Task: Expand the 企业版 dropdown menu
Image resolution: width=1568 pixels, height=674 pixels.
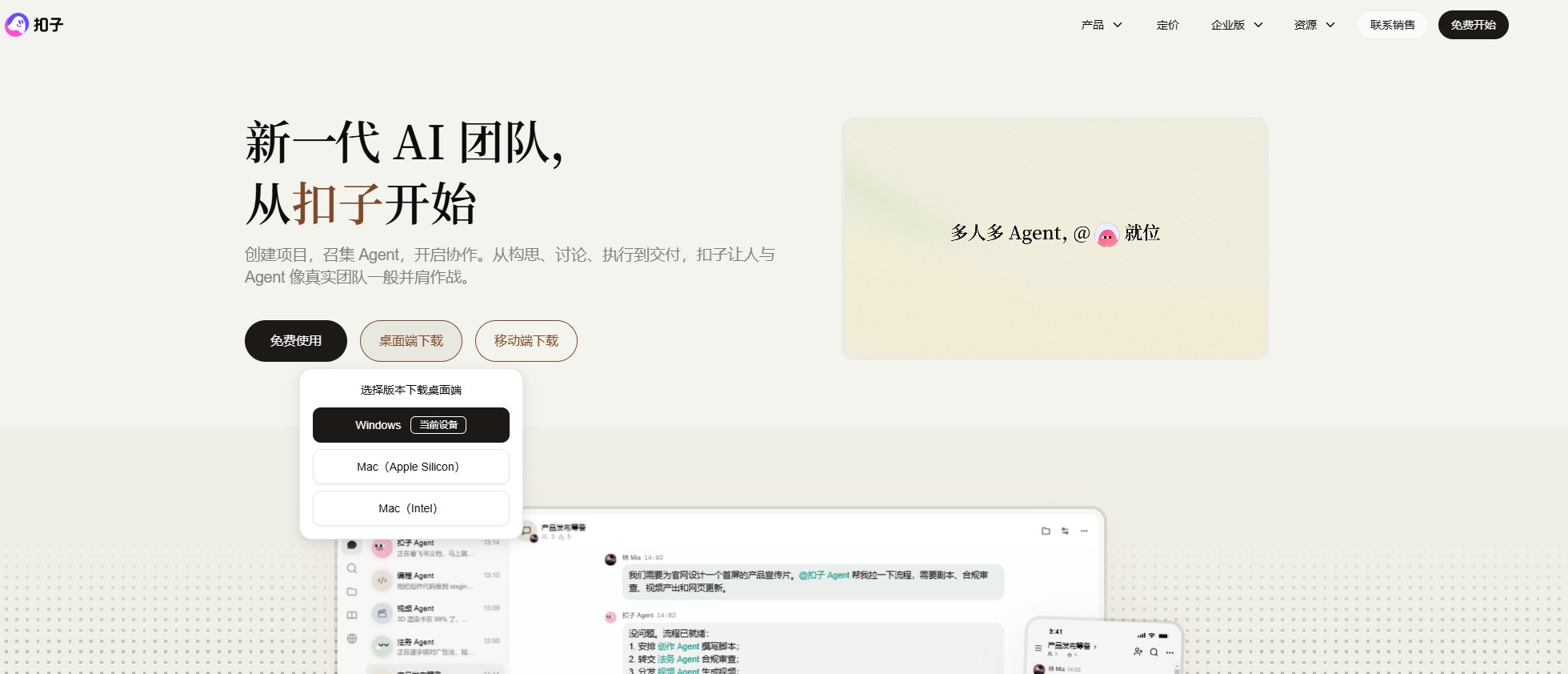Action: click(x=1237, y=25)
